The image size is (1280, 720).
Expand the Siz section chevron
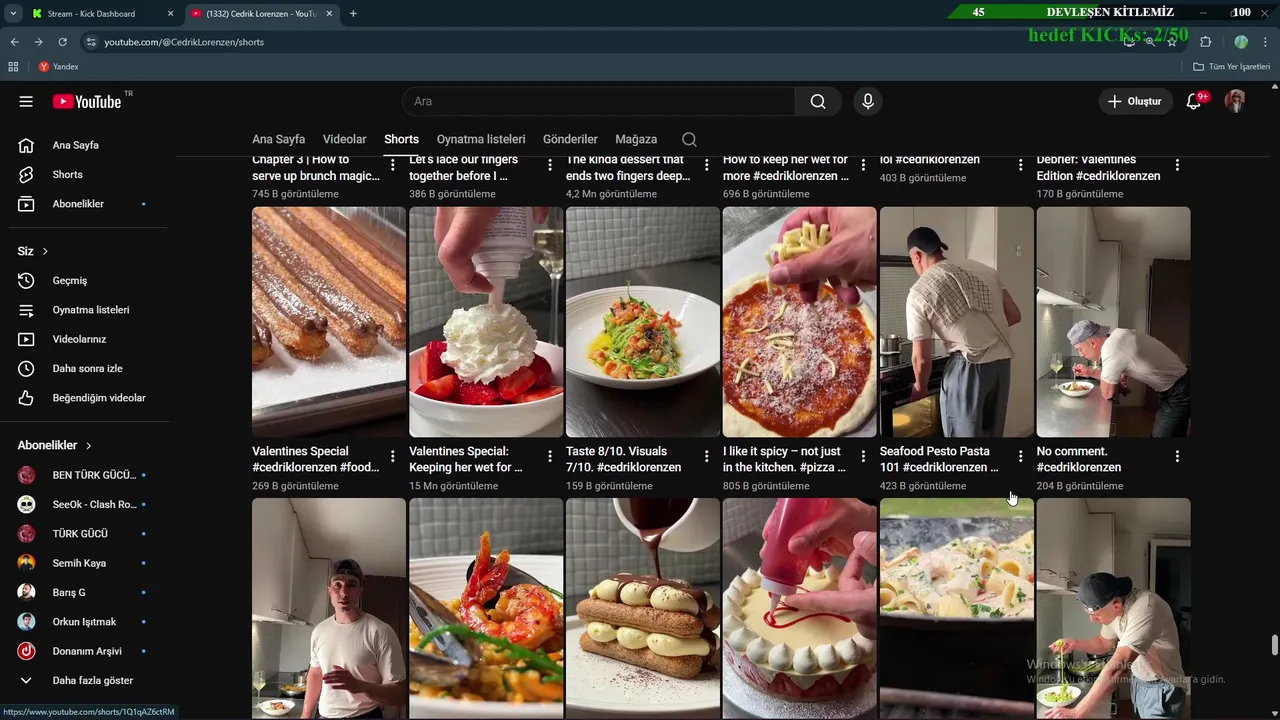coord(45,251)
